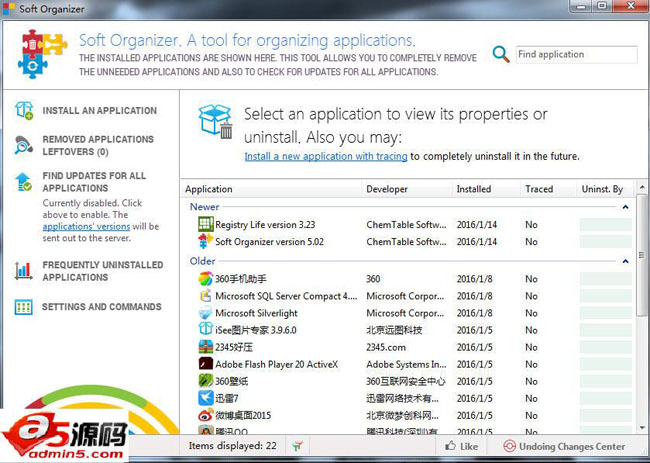
Task: Open Removed Applications Leftovers magnifier icon
Action: pyautogui.click(x=23, y=145)
